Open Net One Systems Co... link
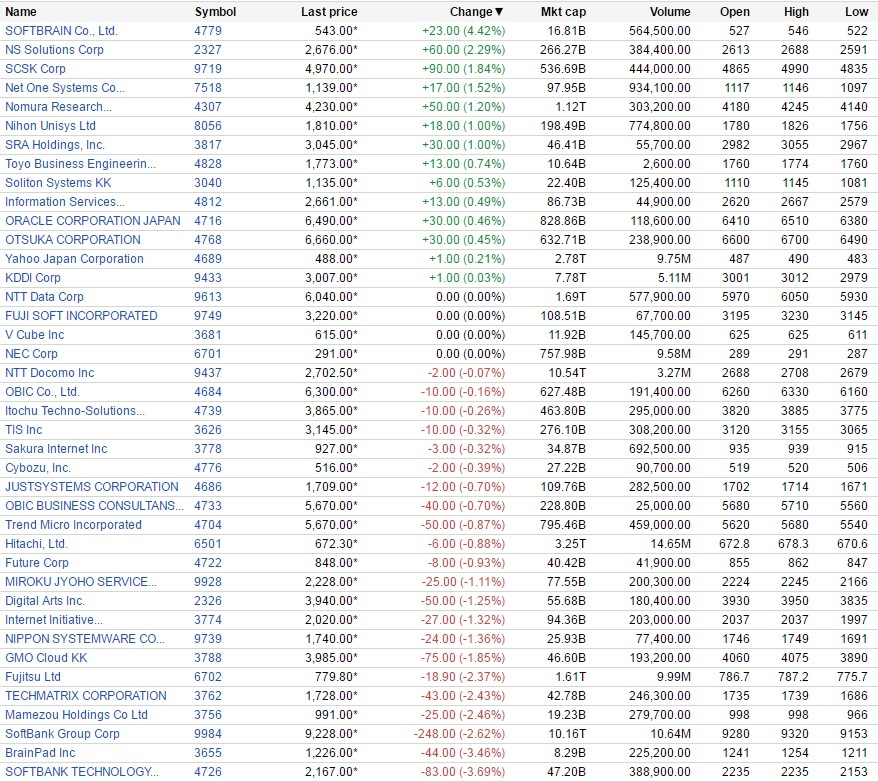This screenshot has height=782, width=878. tap(65, 88)
